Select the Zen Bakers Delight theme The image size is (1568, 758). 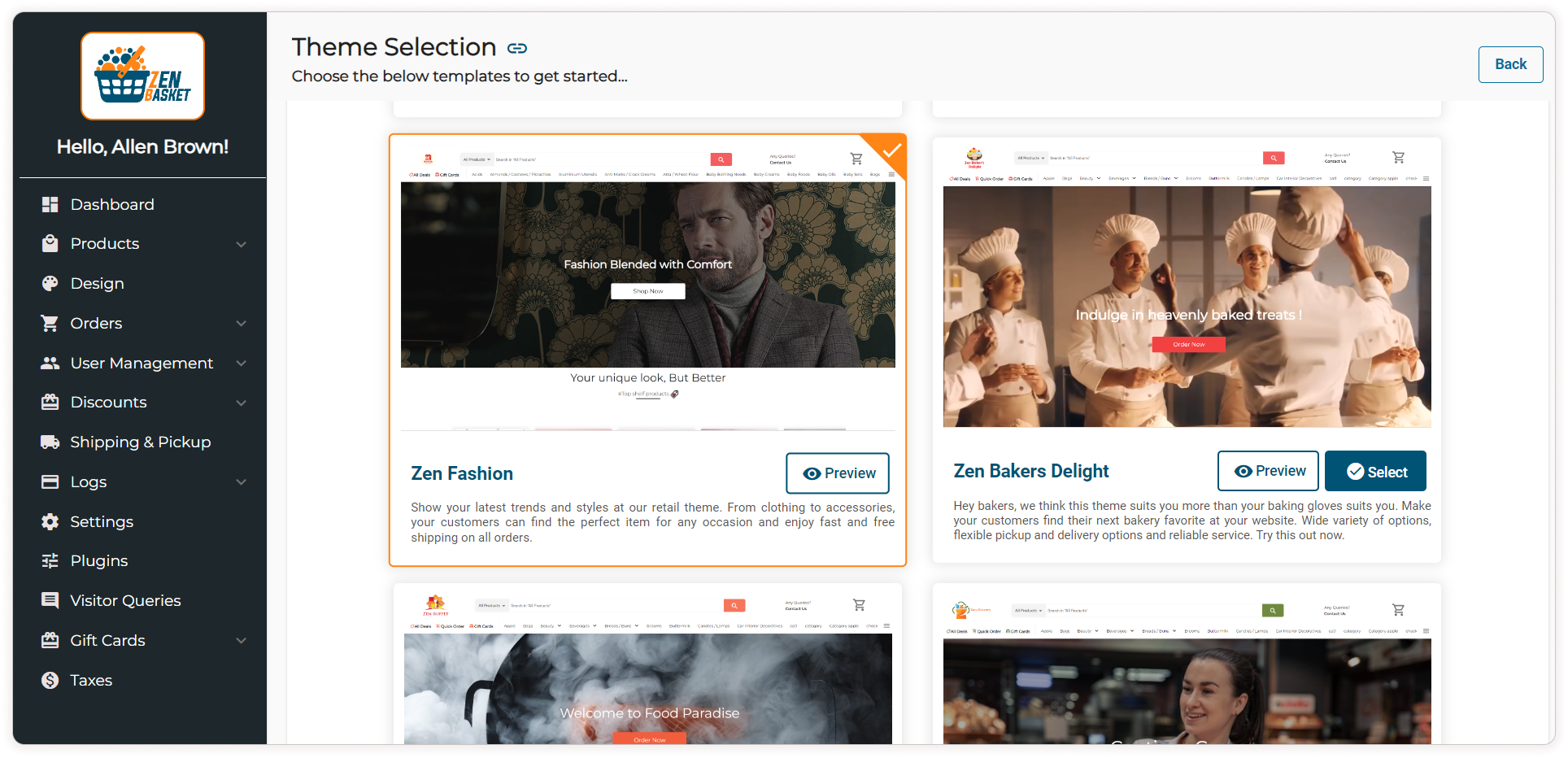coord(1374,472)
